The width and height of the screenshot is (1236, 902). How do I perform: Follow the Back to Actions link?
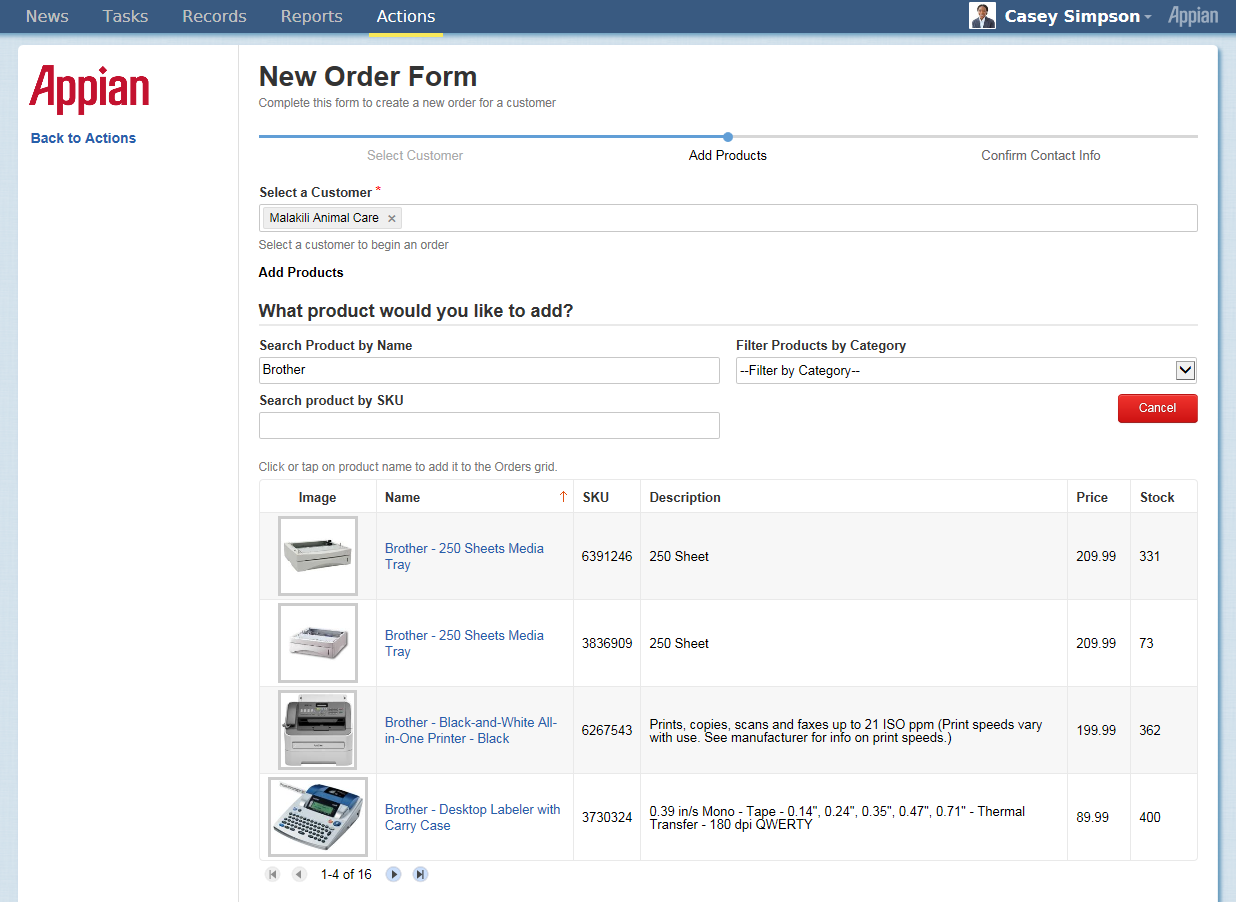coord(83,138)
